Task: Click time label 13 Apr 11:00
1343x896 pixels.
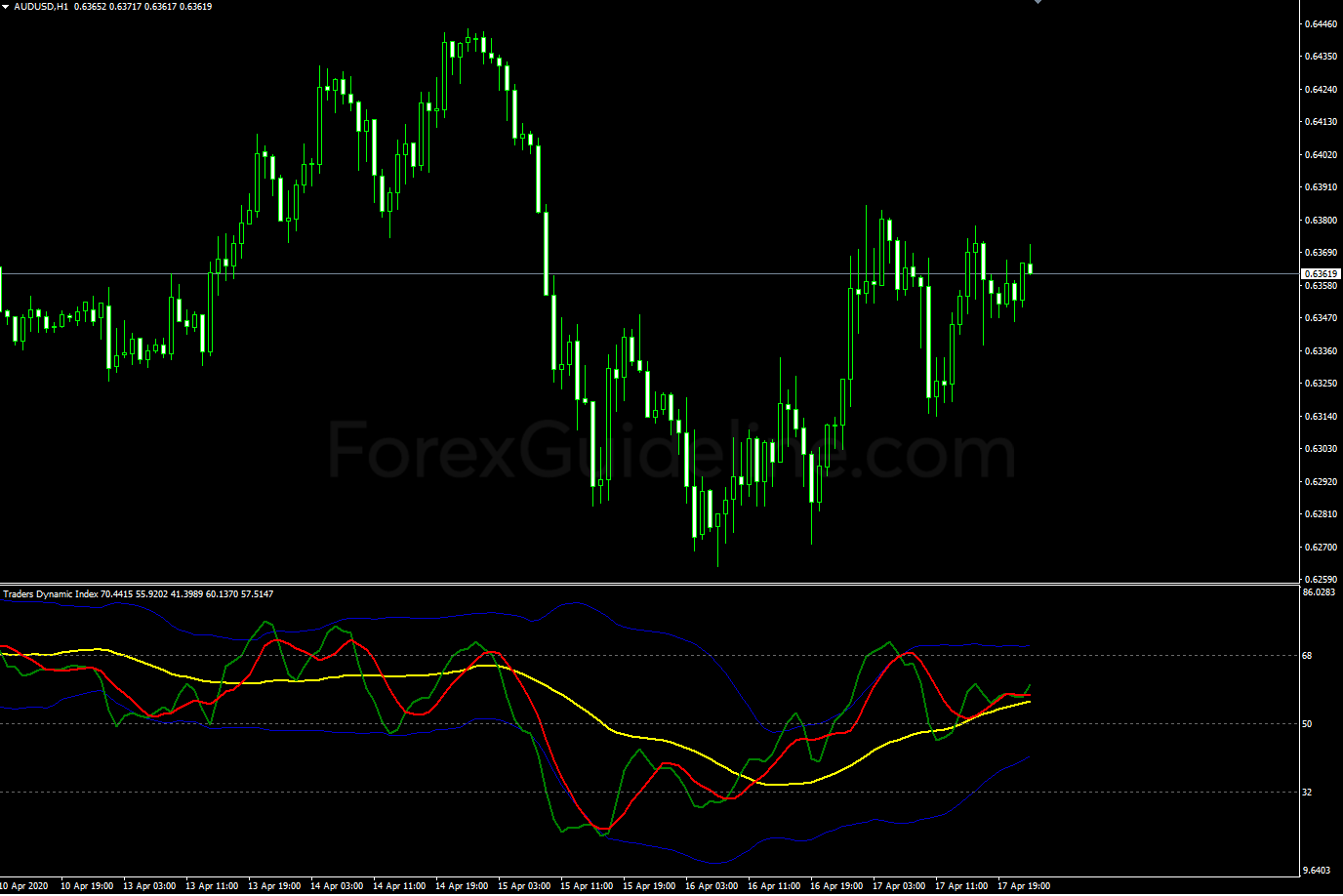Action: 212,886
